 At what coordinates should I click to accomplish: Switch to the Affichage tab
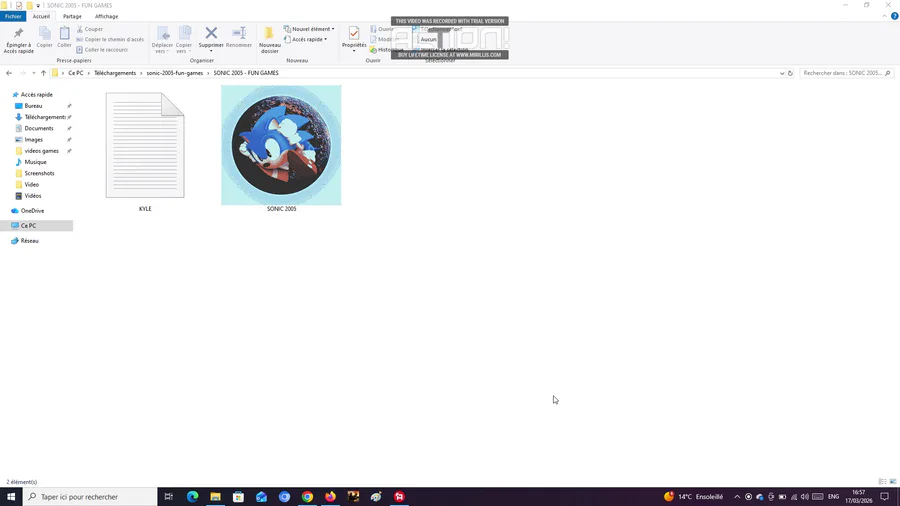point(106,16)
